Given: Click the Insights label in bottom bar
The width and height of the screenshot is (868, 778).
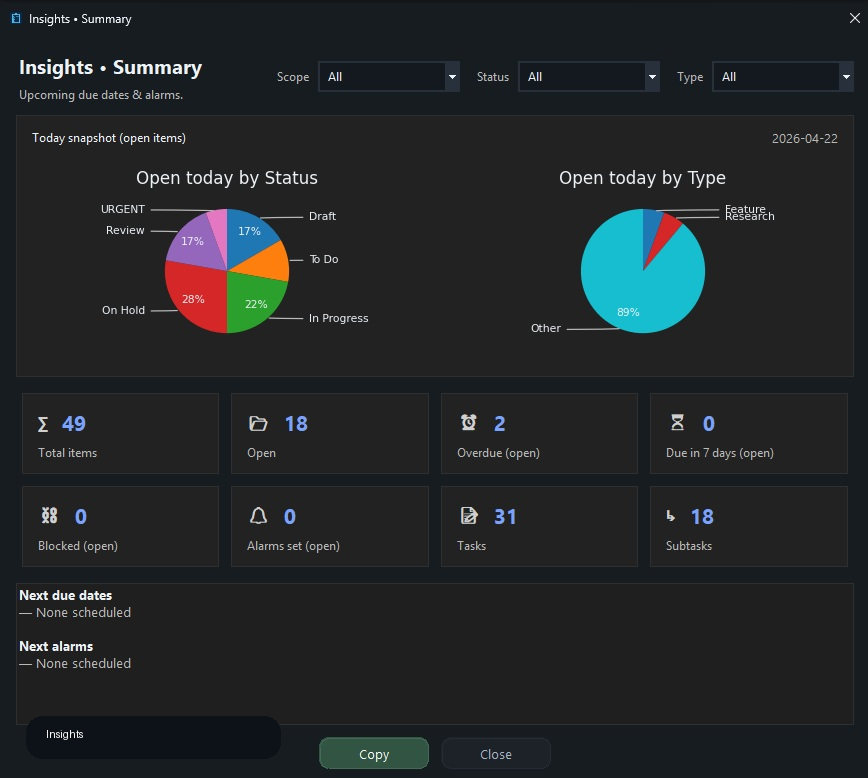Looking at the screenshot, I should 64,734.
